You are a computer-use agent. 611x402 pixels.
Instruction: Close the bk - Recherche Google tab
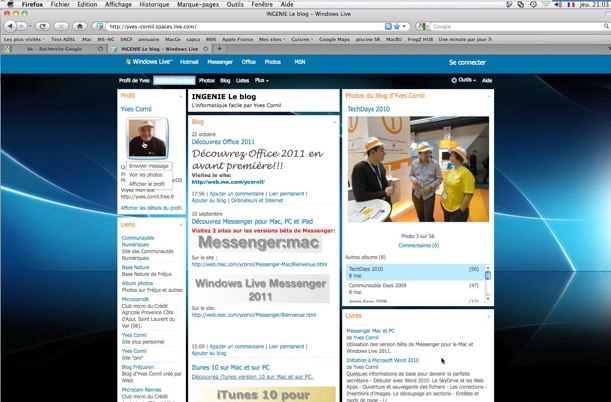100,49
